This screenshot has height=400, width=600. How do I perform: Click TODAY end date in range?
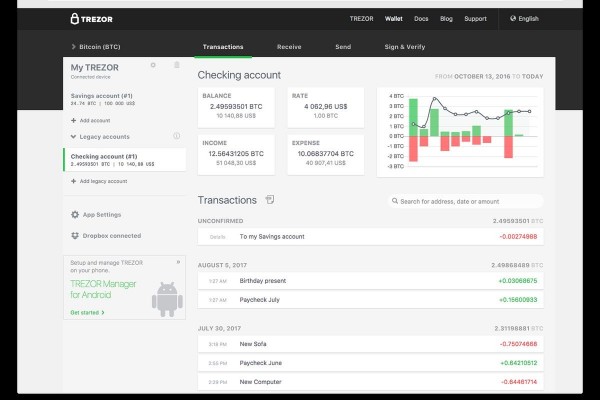(533, 76)
